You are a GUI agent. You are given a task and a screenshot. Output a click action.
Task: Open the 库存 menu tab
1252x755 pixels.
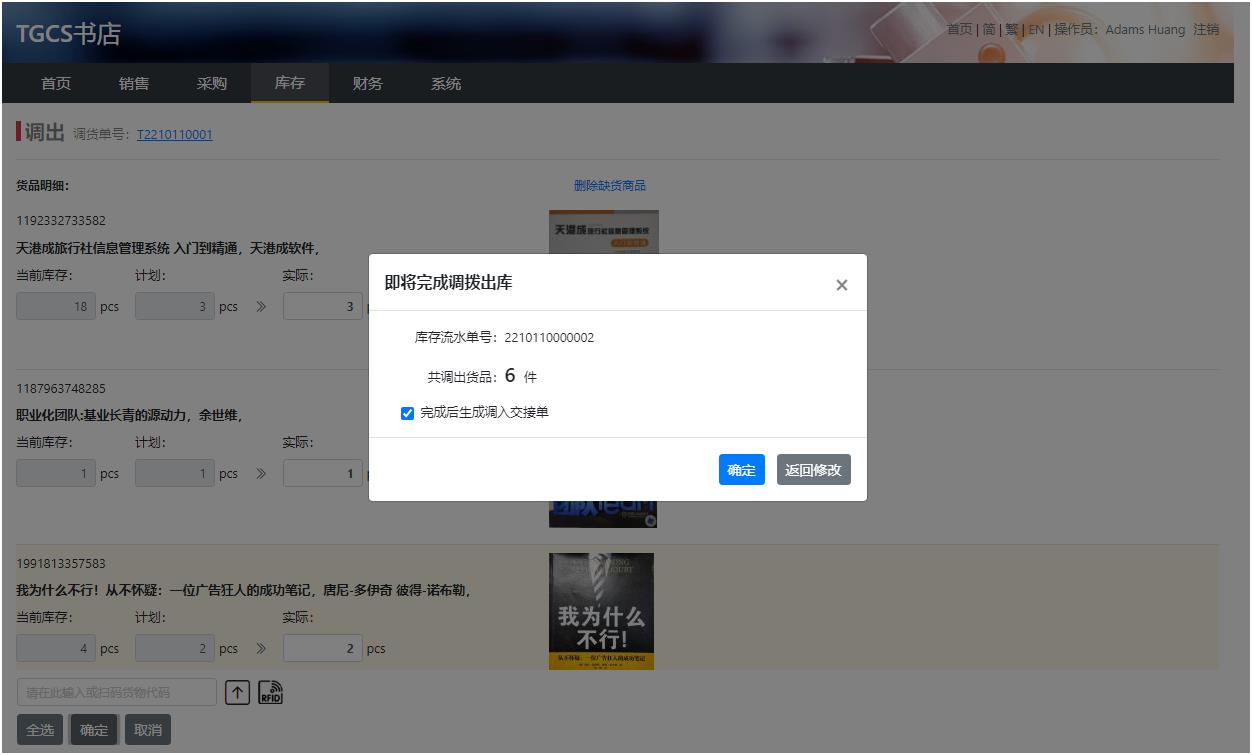point(290,83)
